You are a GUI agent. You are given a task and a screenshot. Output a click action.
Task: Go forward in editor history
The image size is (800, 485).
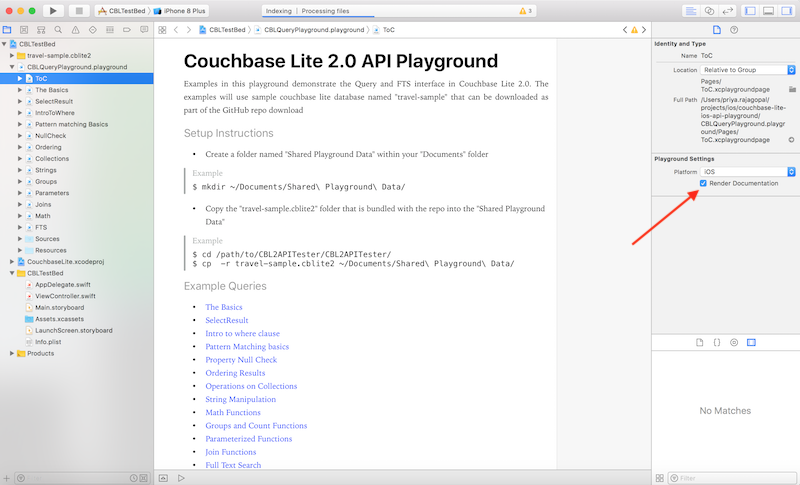(x=189, y=30)
